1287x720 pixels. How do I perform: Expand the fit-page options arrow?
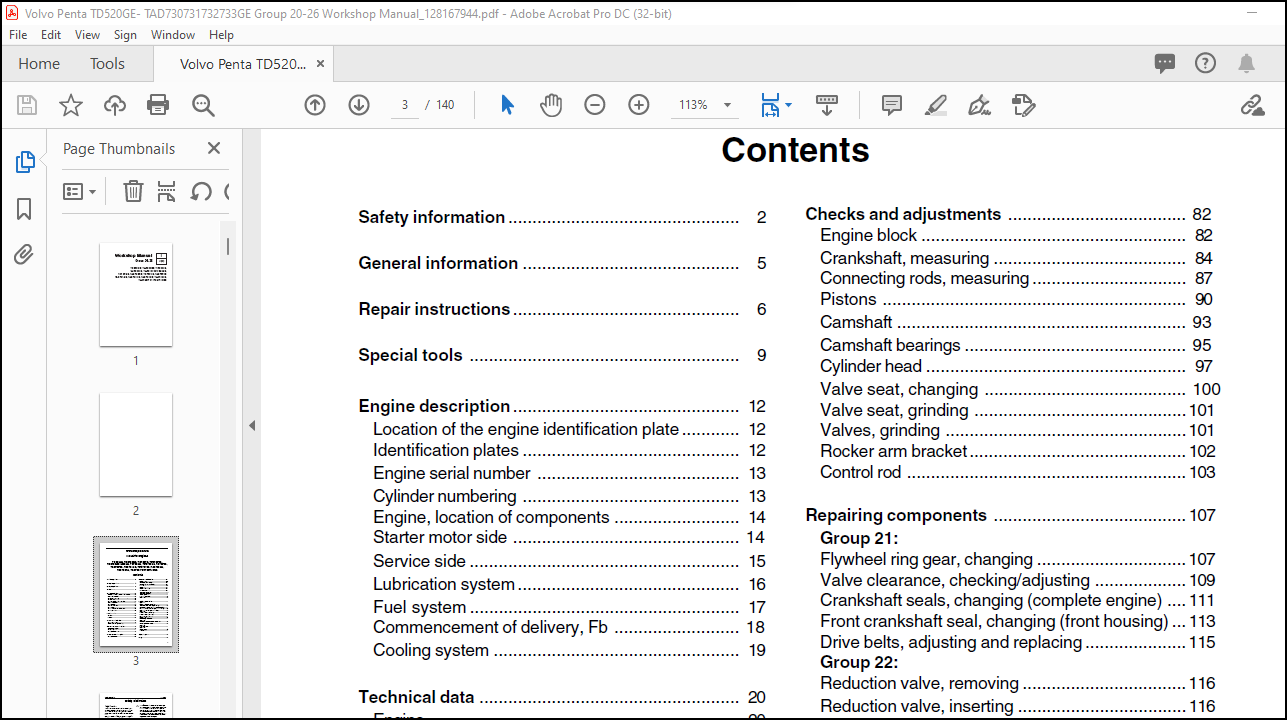click(x=789, y=105)
